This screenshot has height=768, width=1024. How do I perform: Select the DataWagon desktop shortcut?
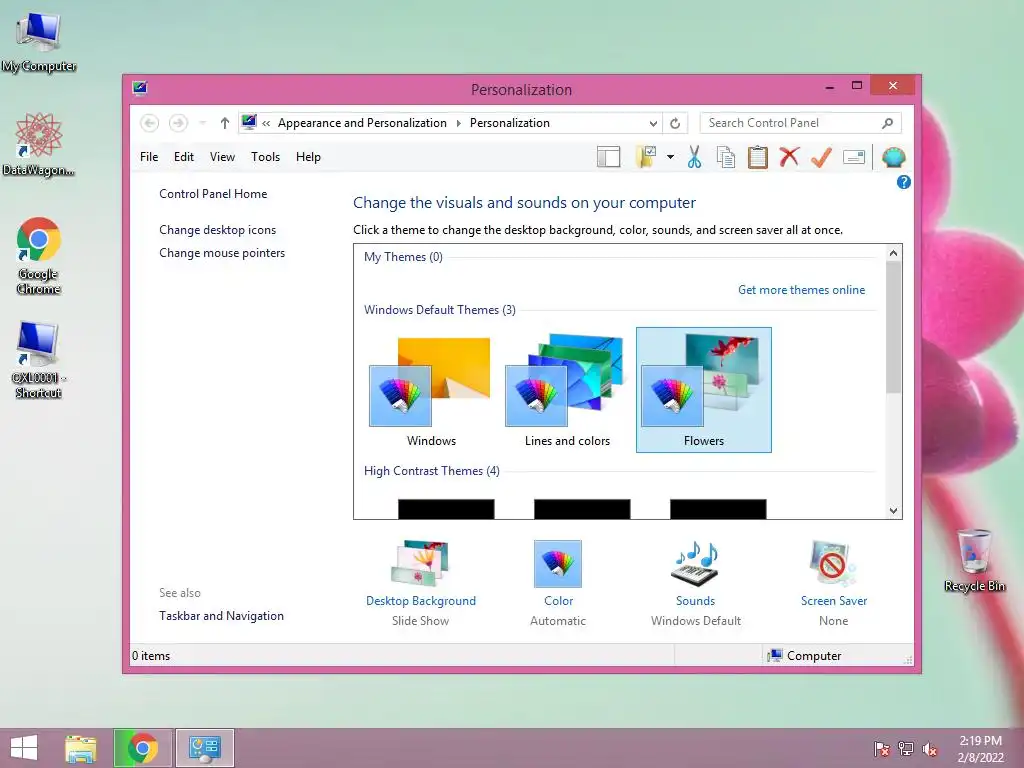tap(39, 144)
